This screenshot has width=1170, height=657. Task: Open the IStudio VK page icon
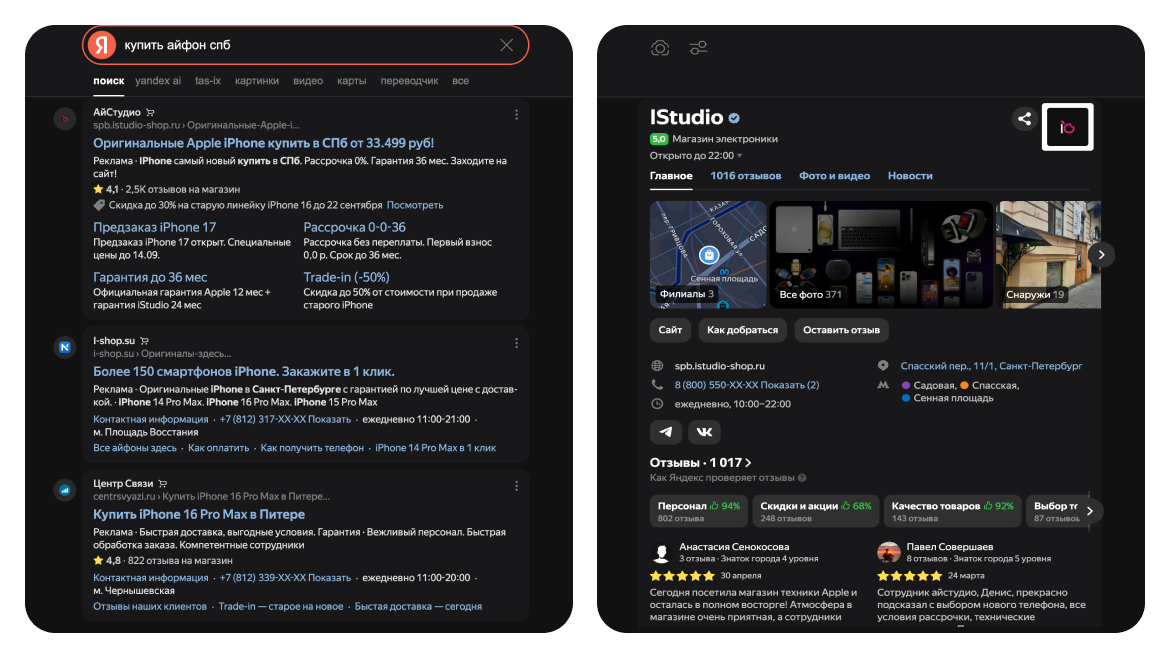[704, 431]
